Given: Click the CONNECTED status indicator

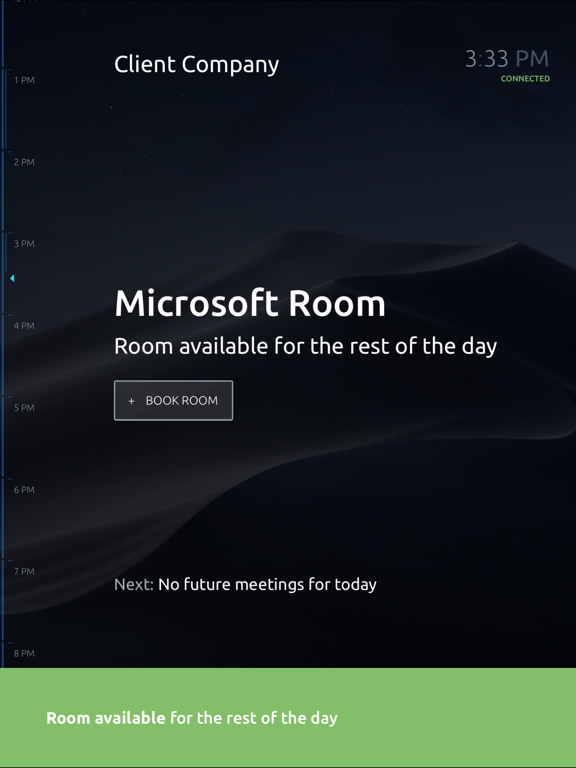Looking at the screenshot, I should pyautogui.click(x=525, y=78).
